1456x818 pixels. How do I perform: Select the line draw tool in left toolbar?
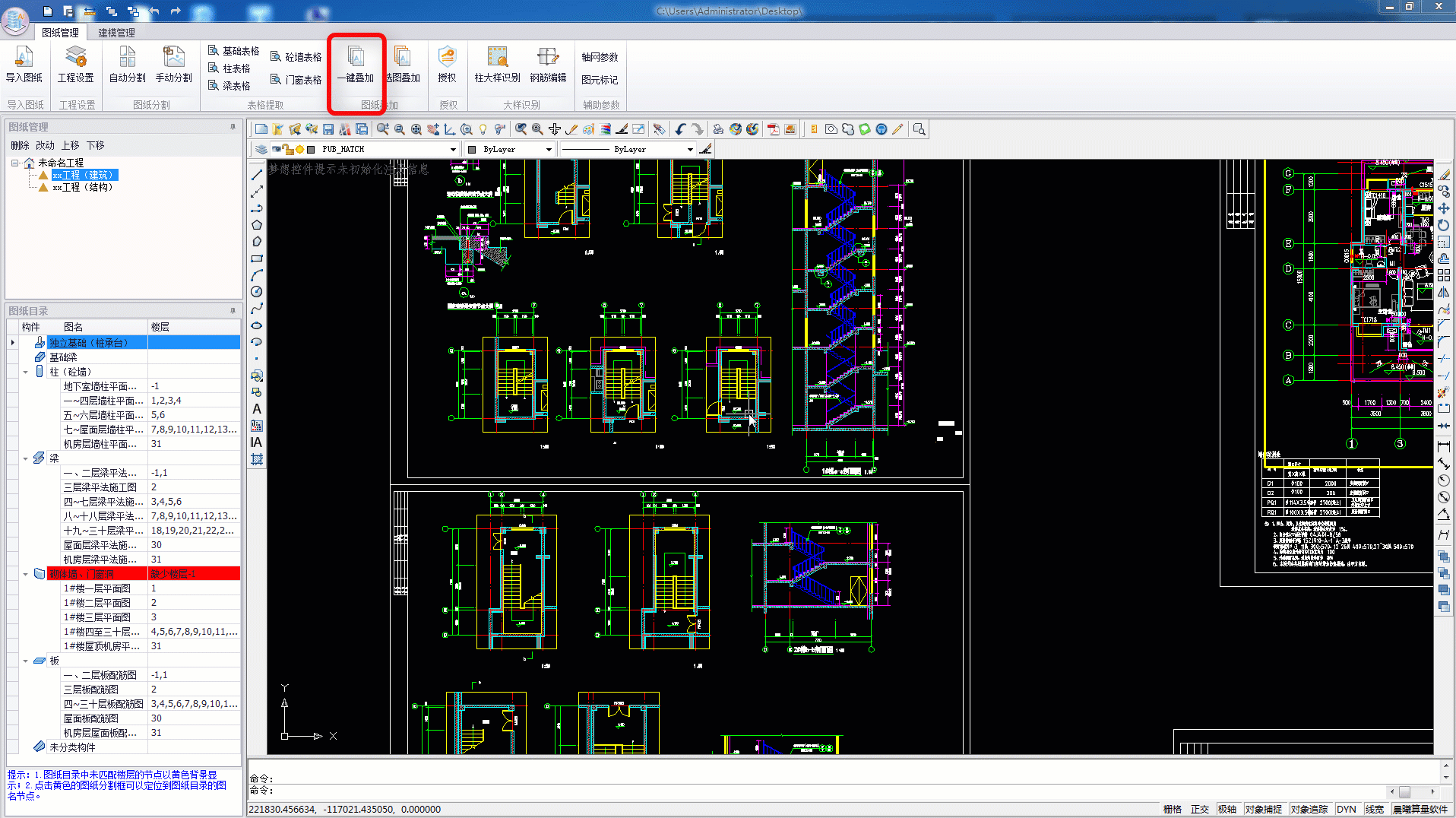coord(257,175)
